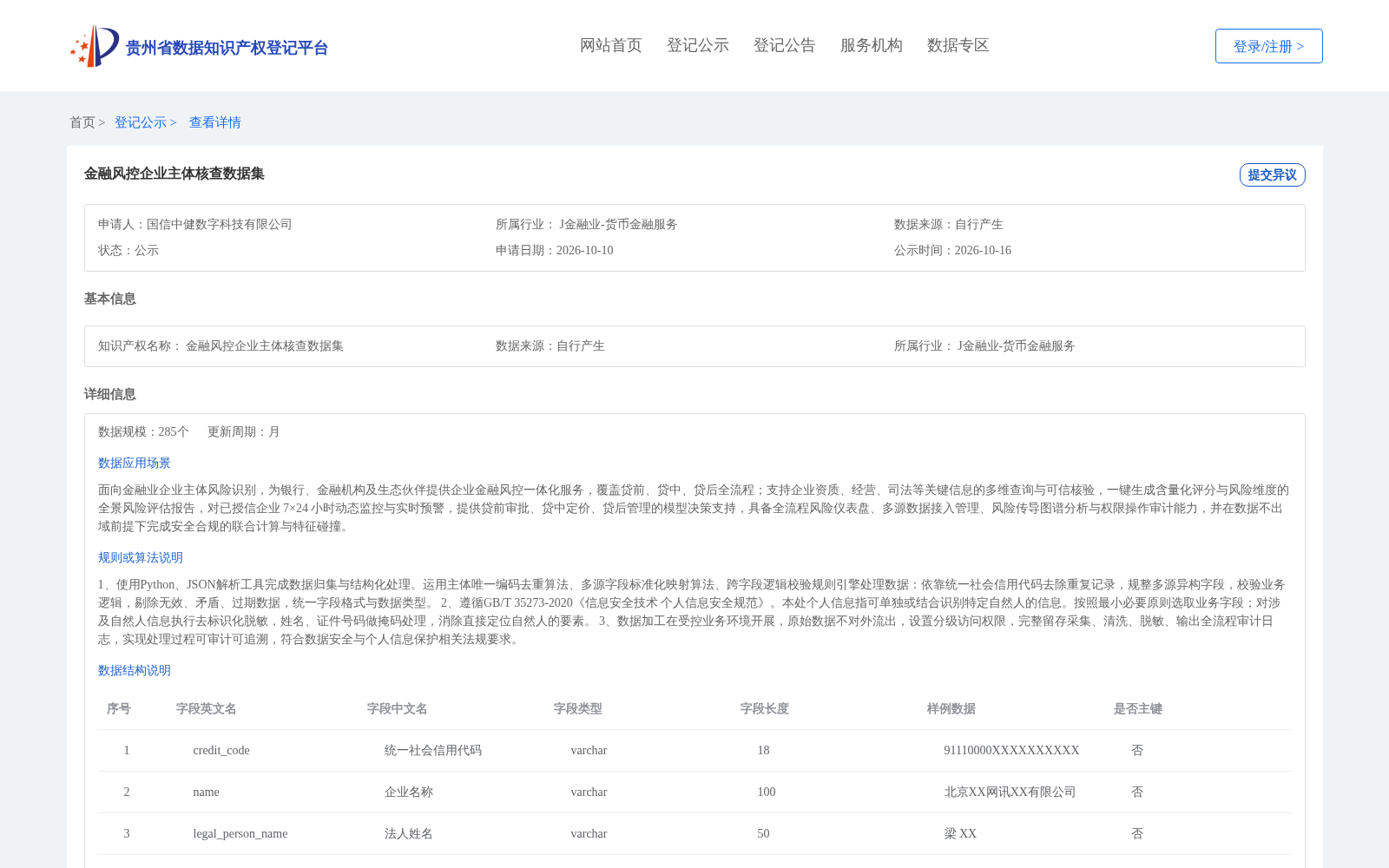The image size is (1389, 868).
Task: Click the 样例数据 column header
Action: pyautogui.click(x=951, y=708)
